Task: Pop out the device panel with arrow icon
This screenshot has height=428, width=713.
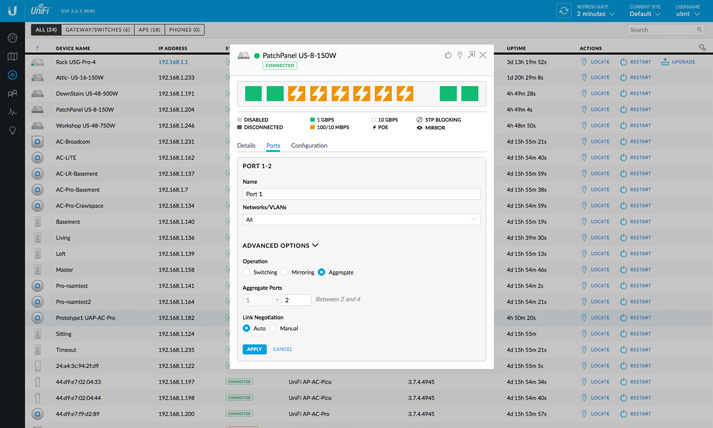Action: coord(471,55)
